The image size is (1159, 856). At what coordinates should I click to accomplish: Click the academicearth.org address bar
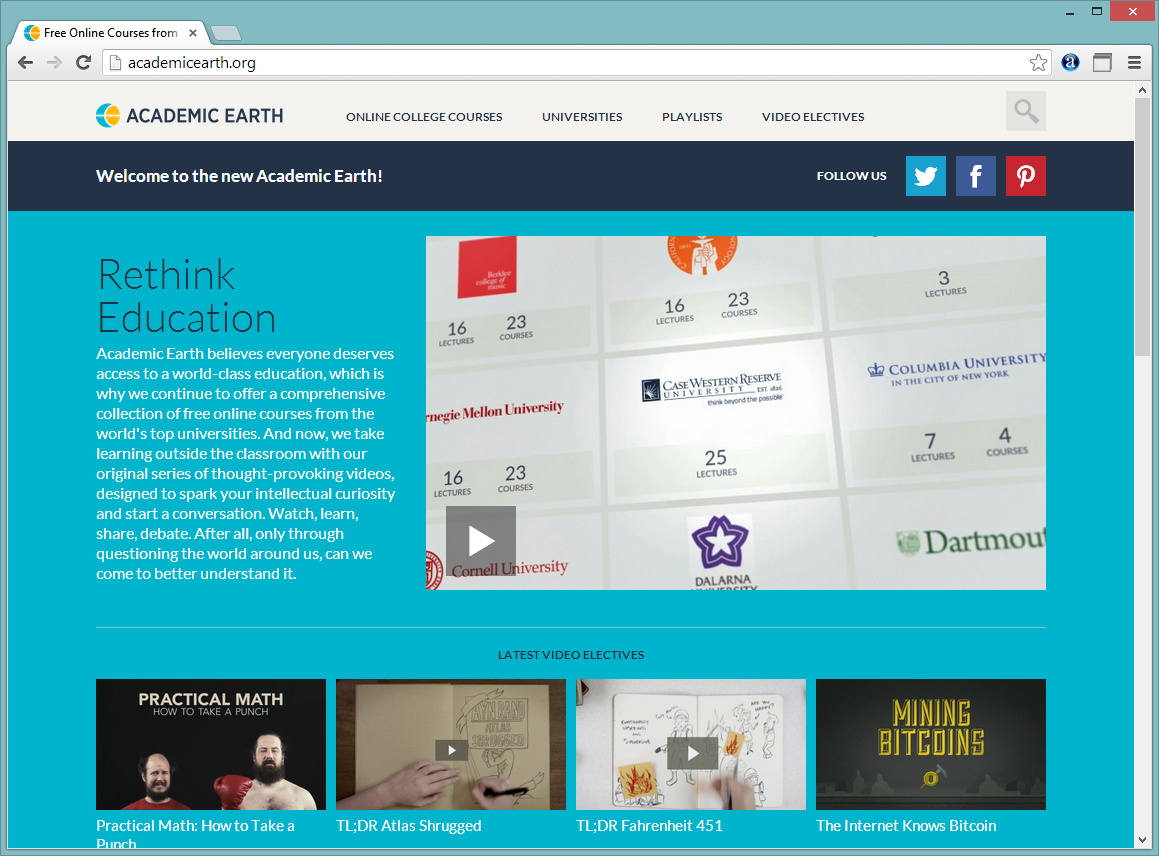[577, 63]
